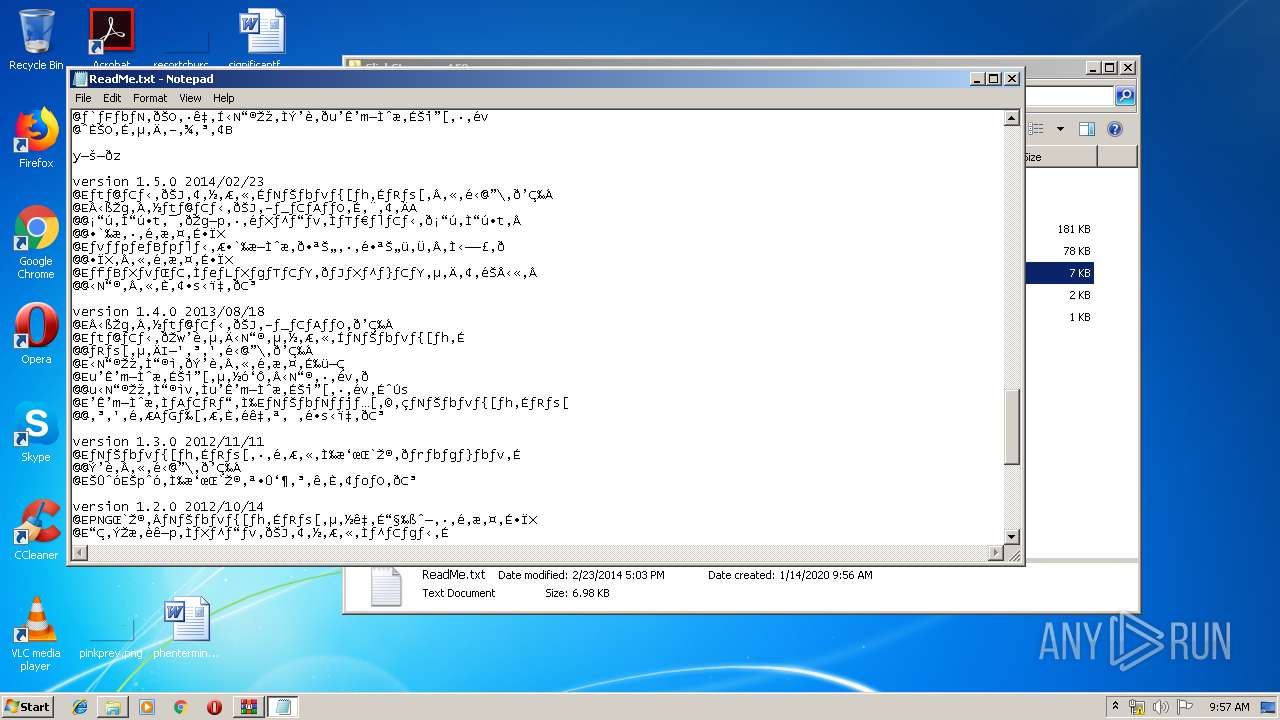The image size is (1280, 720).
Task: Click the Date modified value in details pane
Action: 618,575
